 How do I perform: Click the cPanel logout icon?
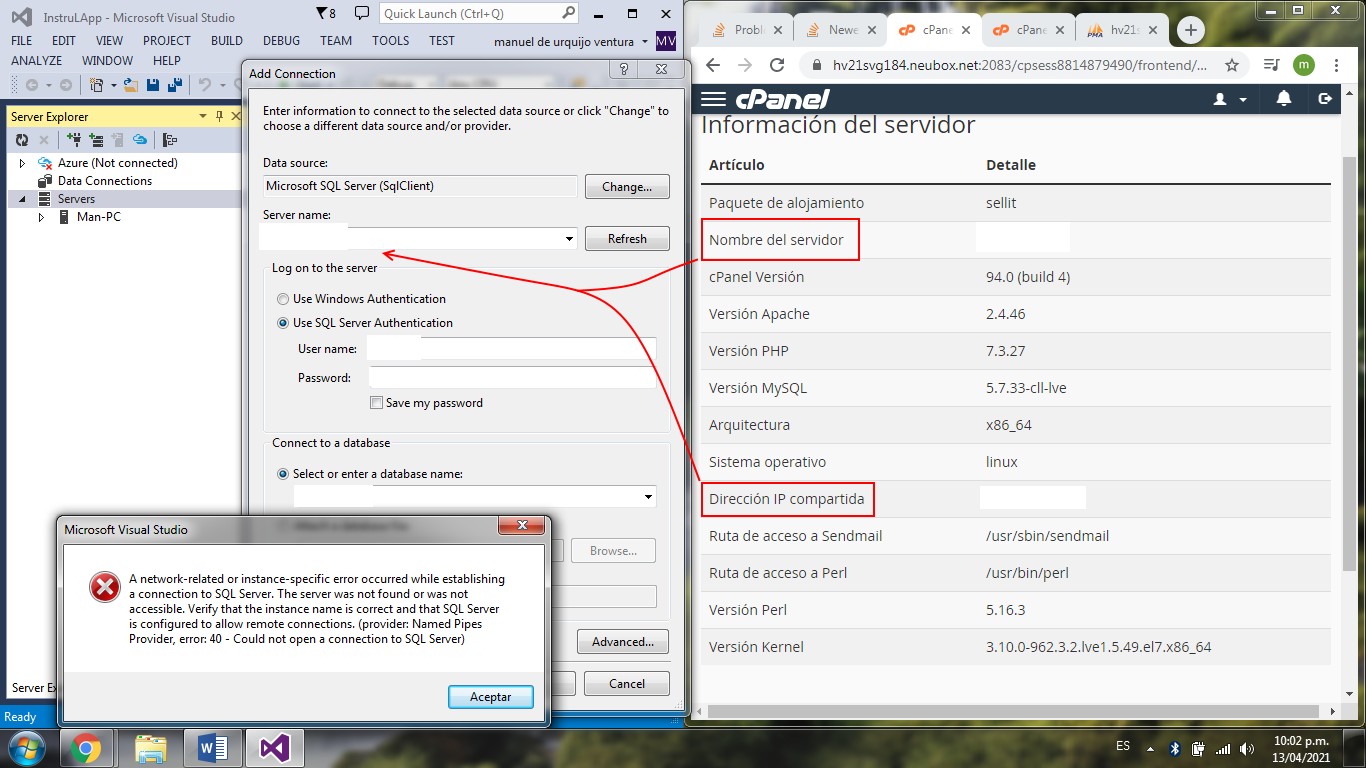tap(1326, 98)
